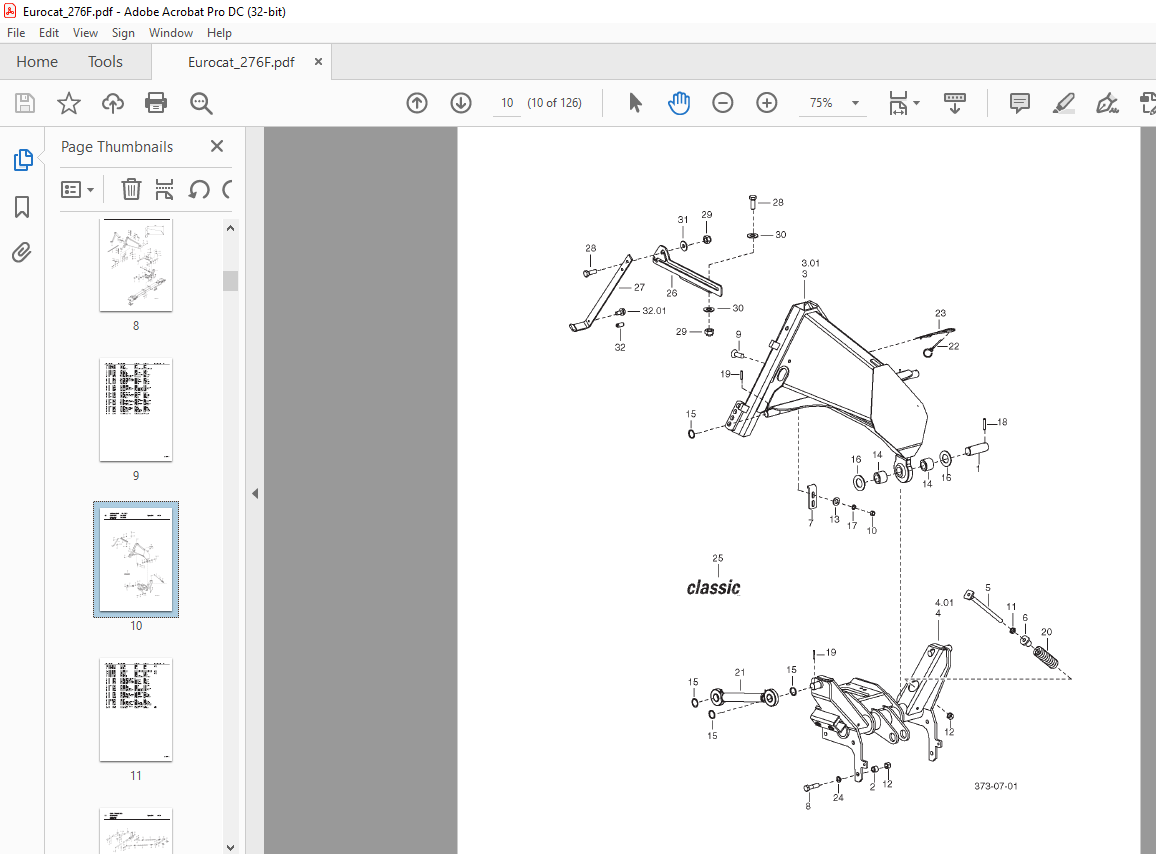Go to next page arrow

[x=461, y=103]
